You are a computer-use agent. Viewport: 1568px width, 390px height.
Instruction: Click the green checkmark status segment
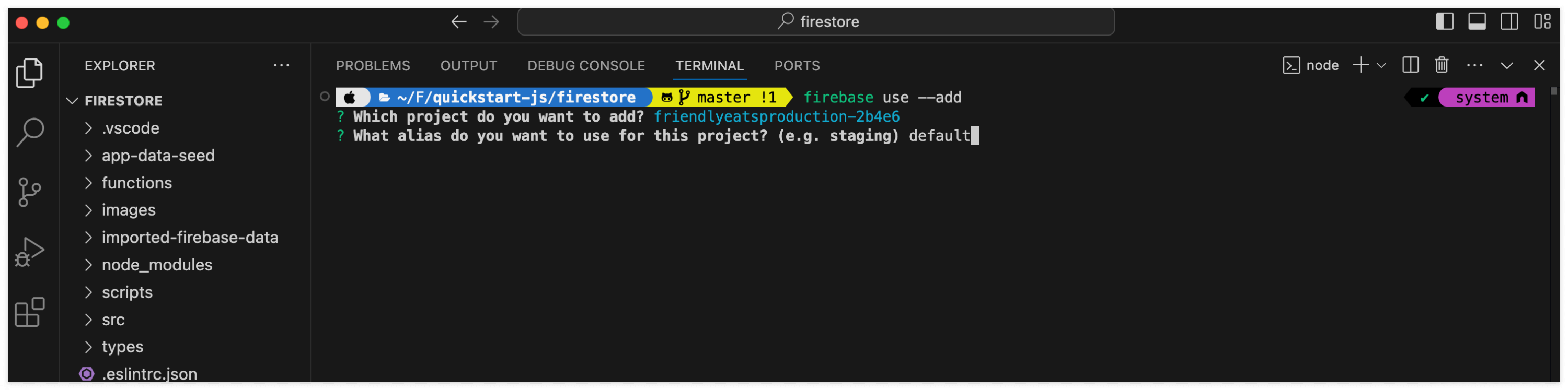1424,98
